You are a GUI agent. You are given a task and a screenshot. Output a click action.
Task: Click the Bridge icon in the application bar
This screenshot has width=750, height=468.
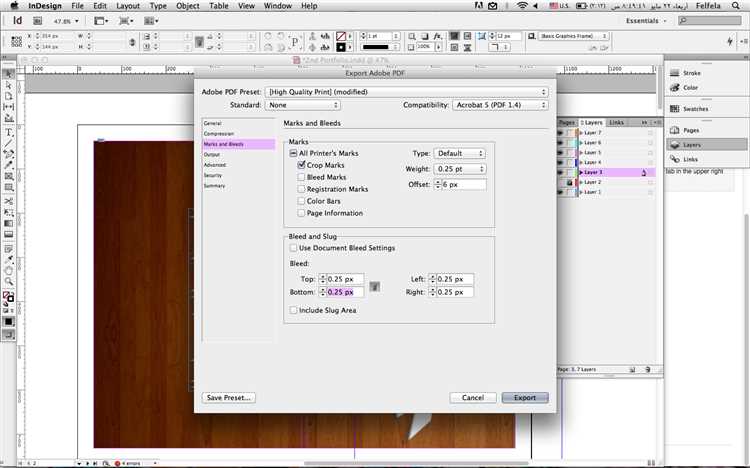click(37, 21)
